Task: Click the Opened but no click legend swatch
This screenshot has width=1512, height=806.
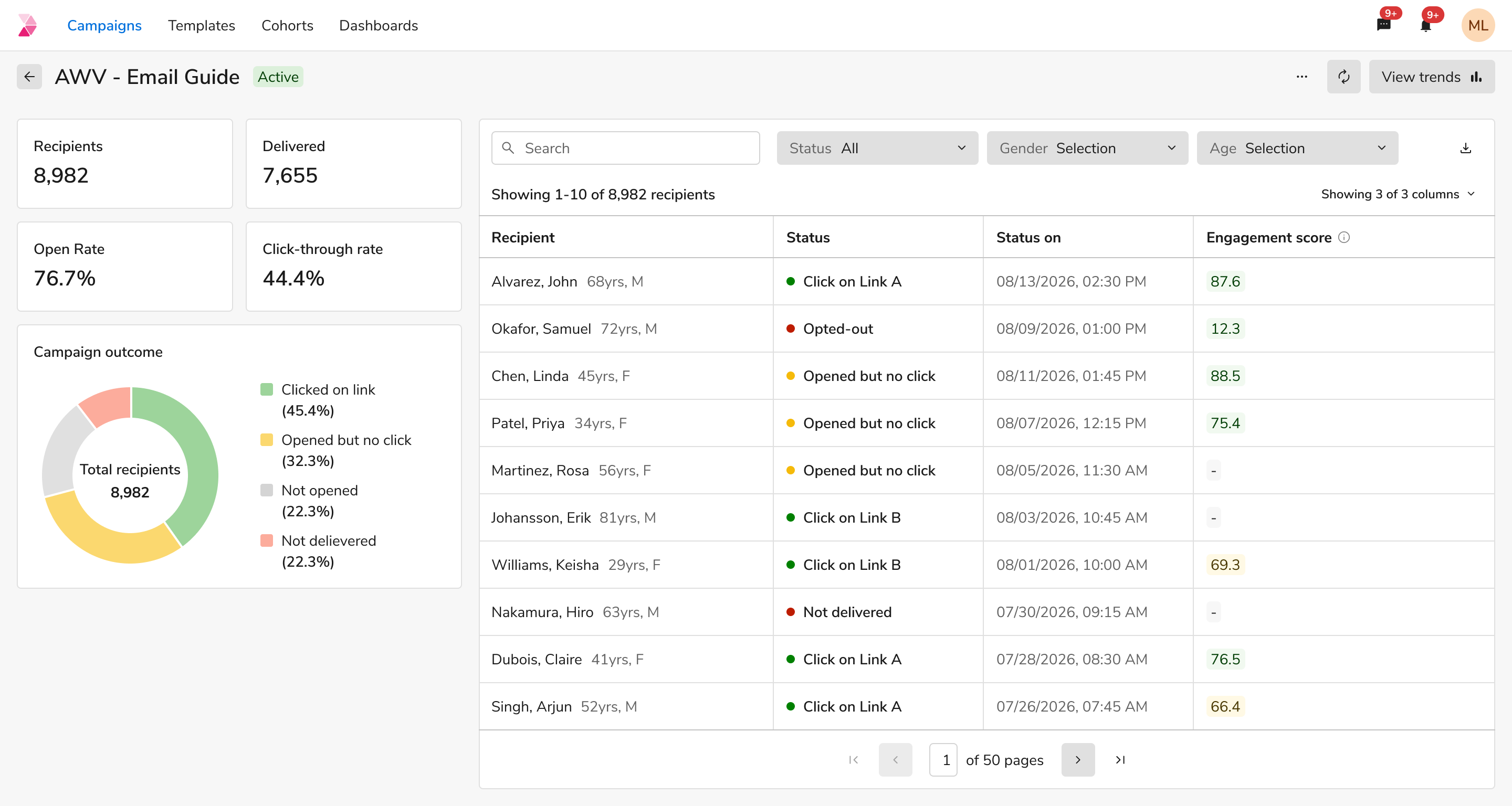Action: pos(267,440)
